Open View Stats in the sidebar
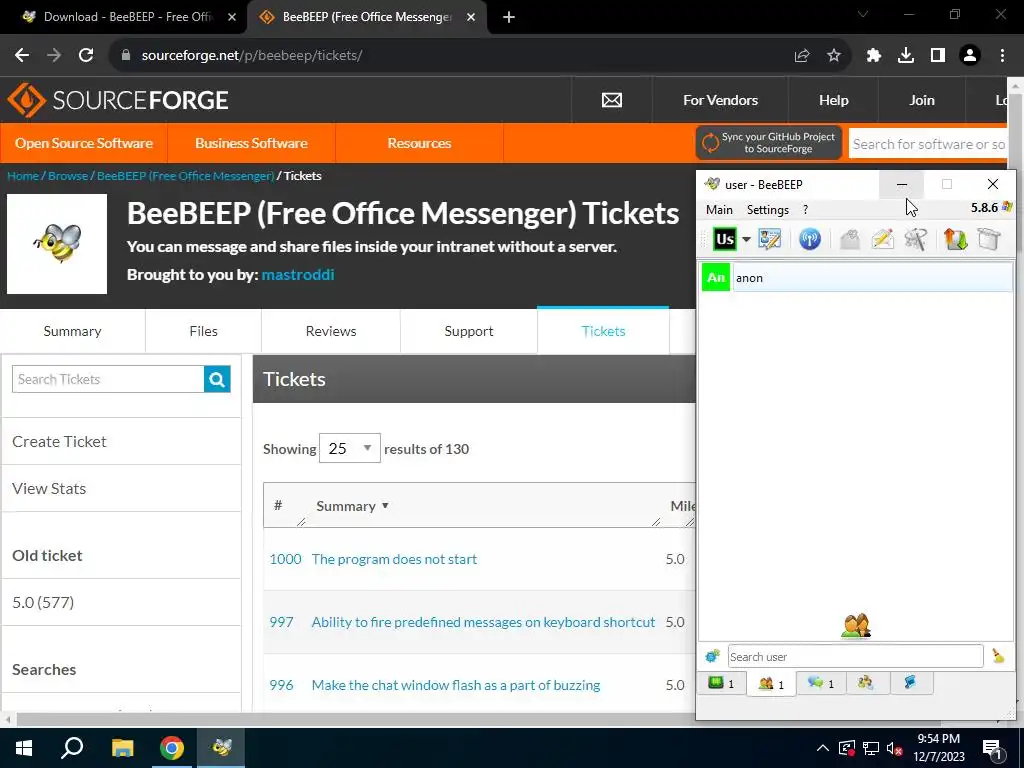 click(49, 488)
